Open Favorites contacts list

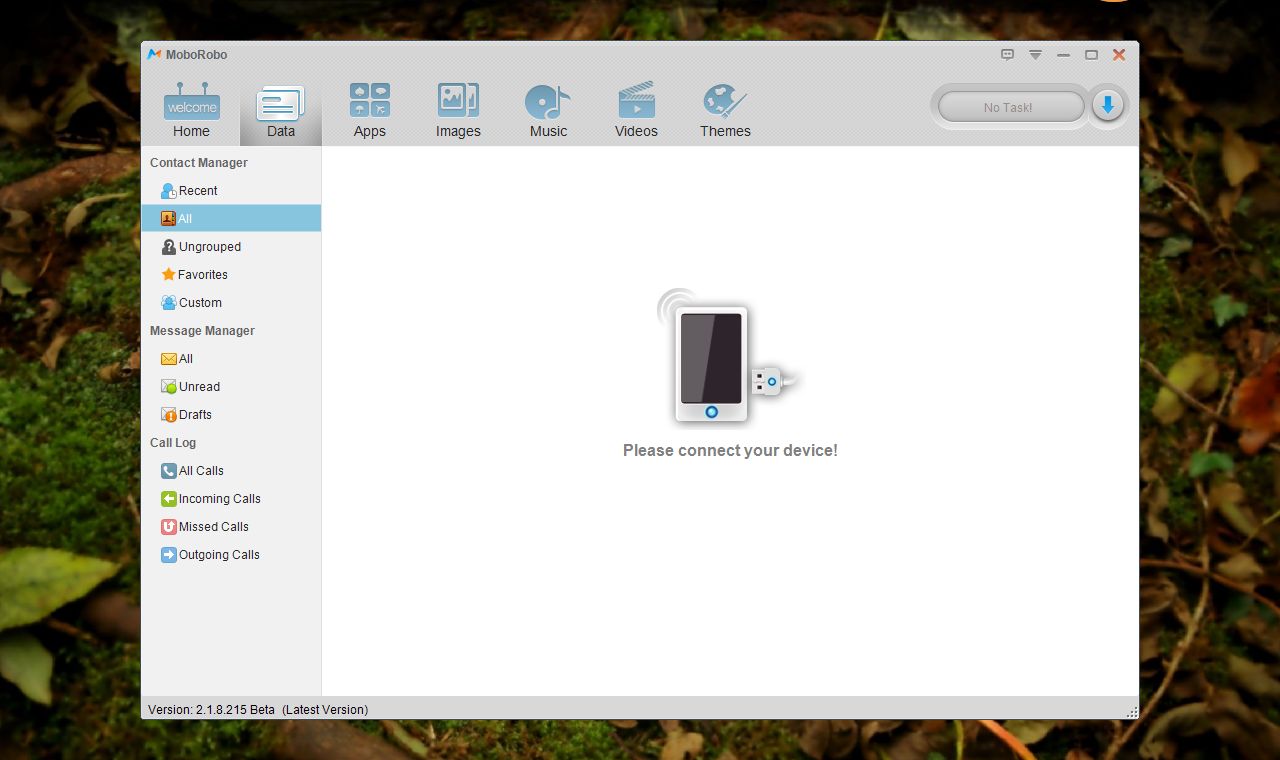click(231, 274)
